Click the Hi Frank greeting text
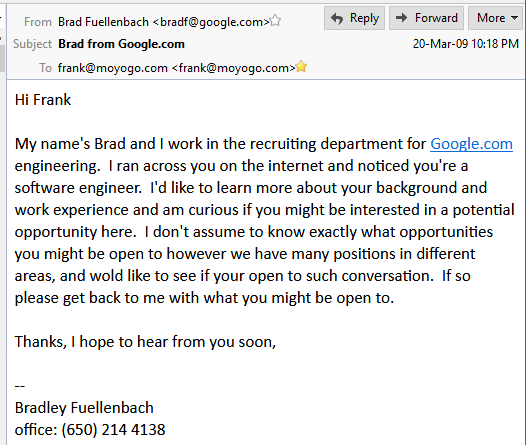The image size is (526, 445). 43,100
